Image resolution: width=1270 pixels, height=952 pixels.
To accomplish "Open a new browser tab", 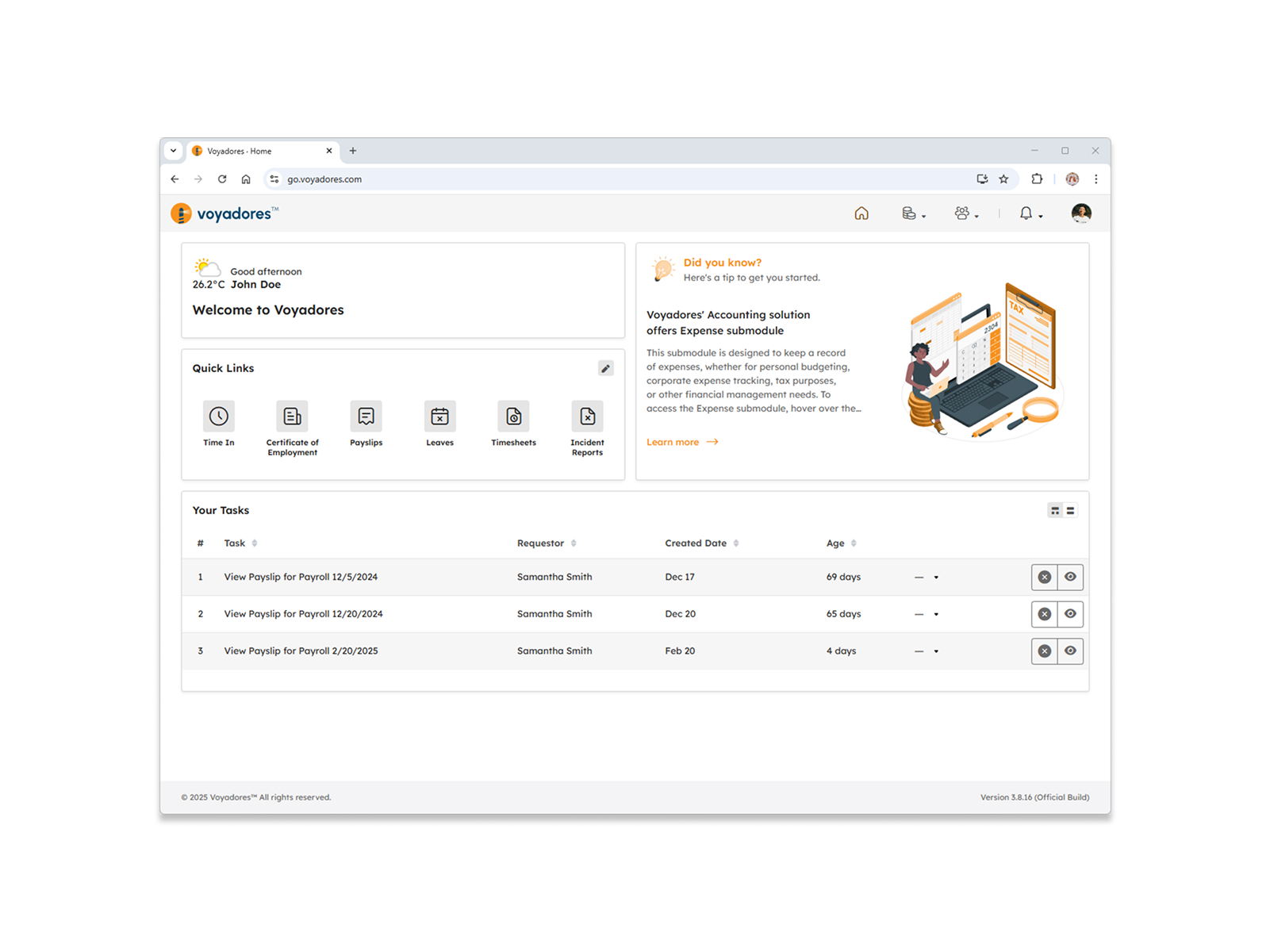I will point(353,151).
